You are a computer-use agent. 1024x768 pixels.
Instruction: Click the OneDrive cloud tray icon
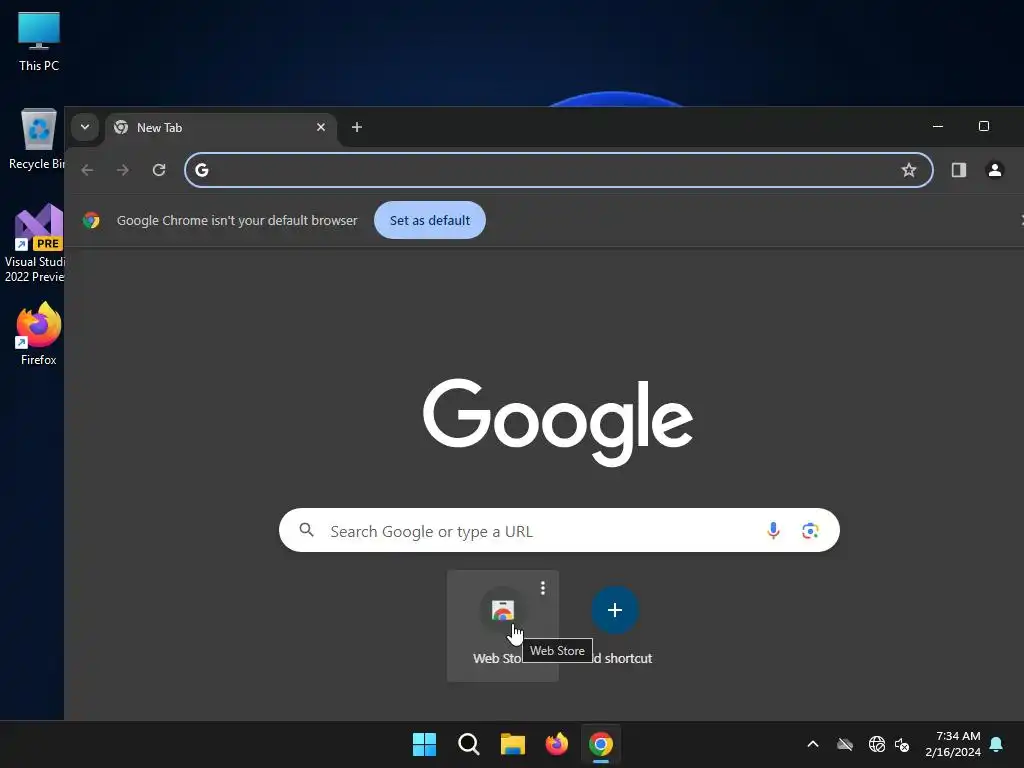click(x=845, y=744)
